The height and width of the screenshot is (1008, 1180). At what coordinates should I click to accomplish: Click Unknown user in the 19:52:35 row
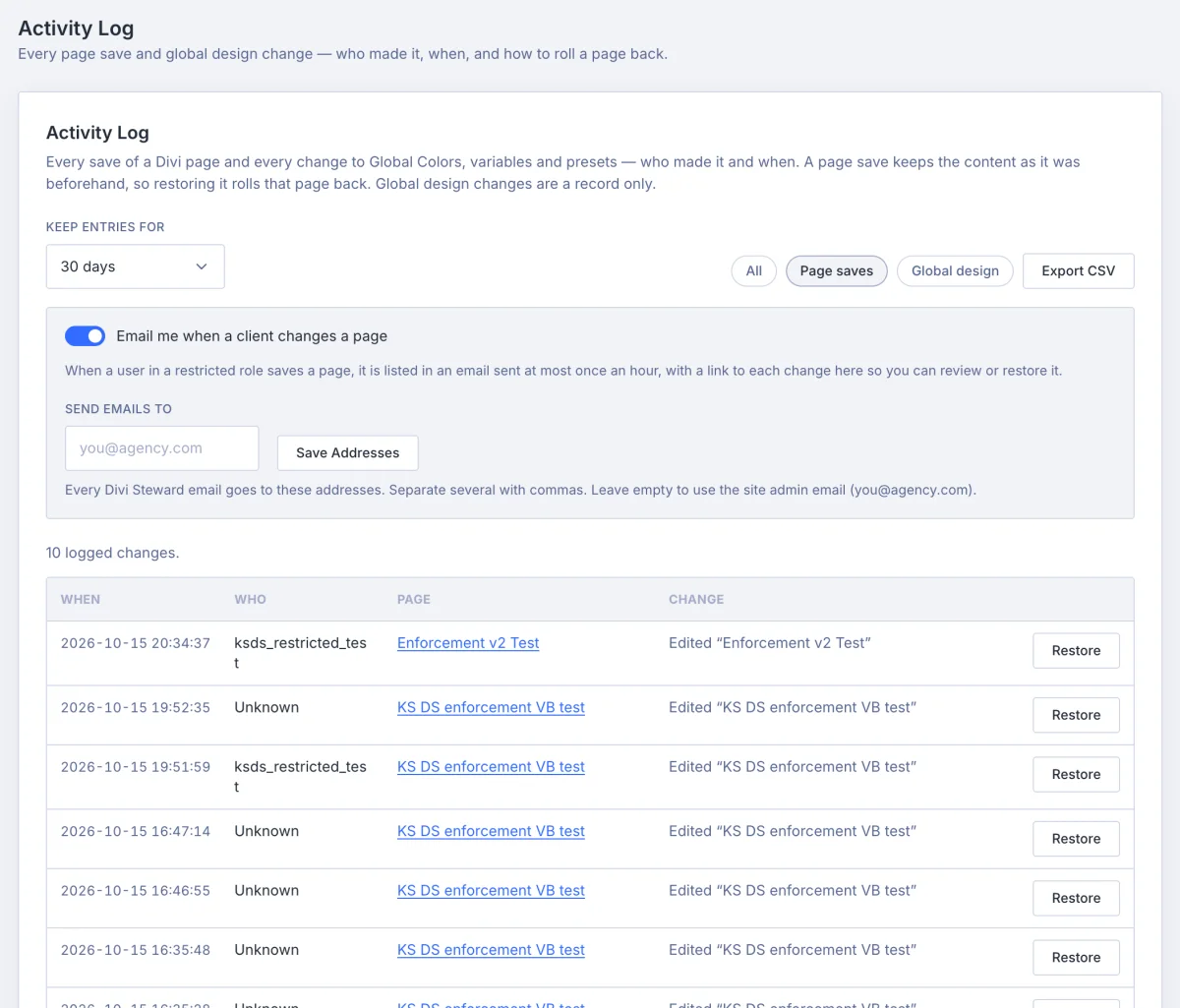point(266,708)
